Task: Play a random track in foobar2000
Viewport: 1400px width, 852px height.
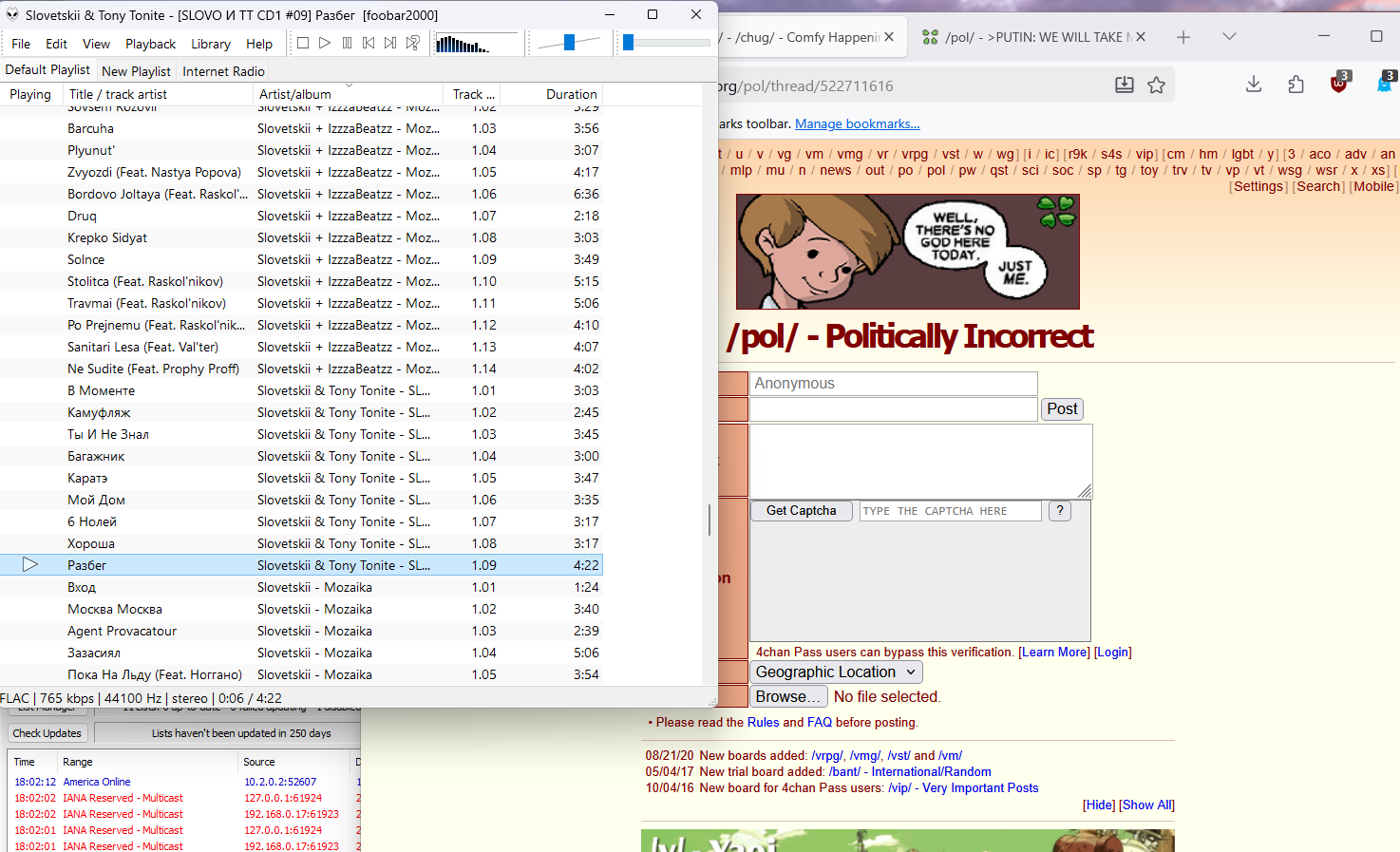Action: tap(413, 43)
